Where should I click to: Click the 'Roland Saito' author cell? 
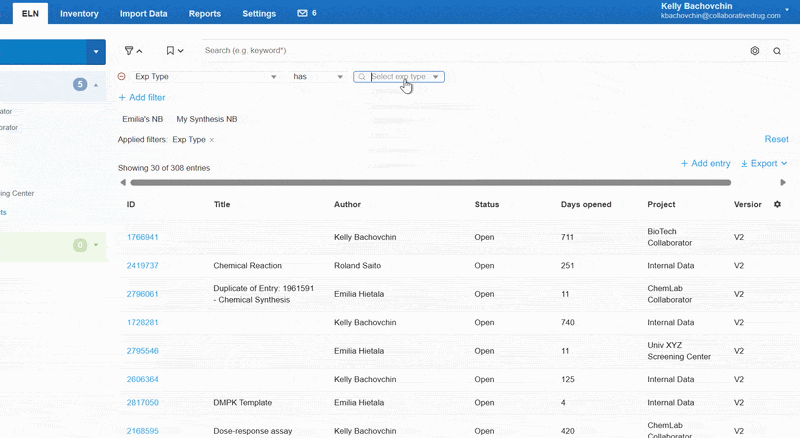357,265
